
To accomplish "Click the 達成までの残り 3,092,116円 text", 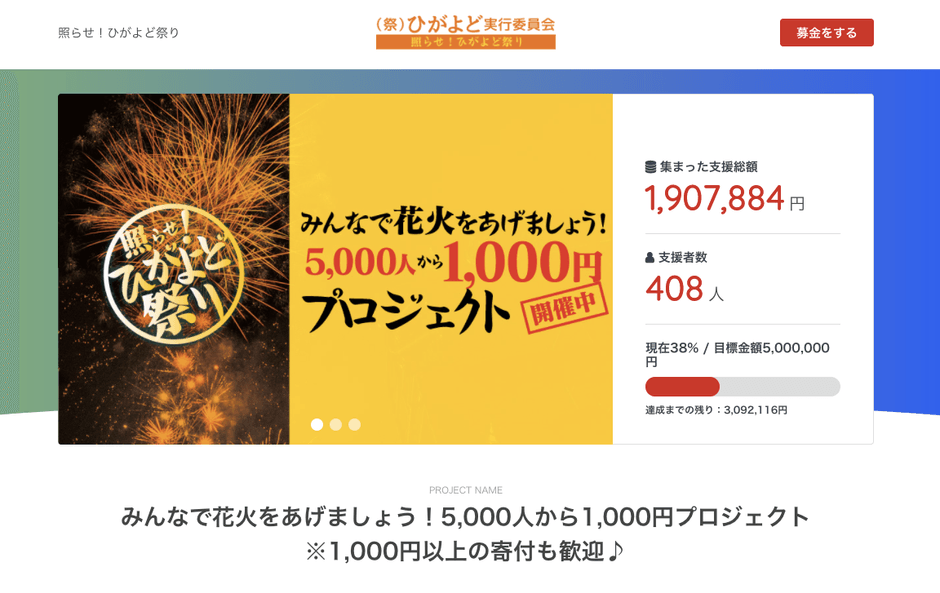I will 716,410.
